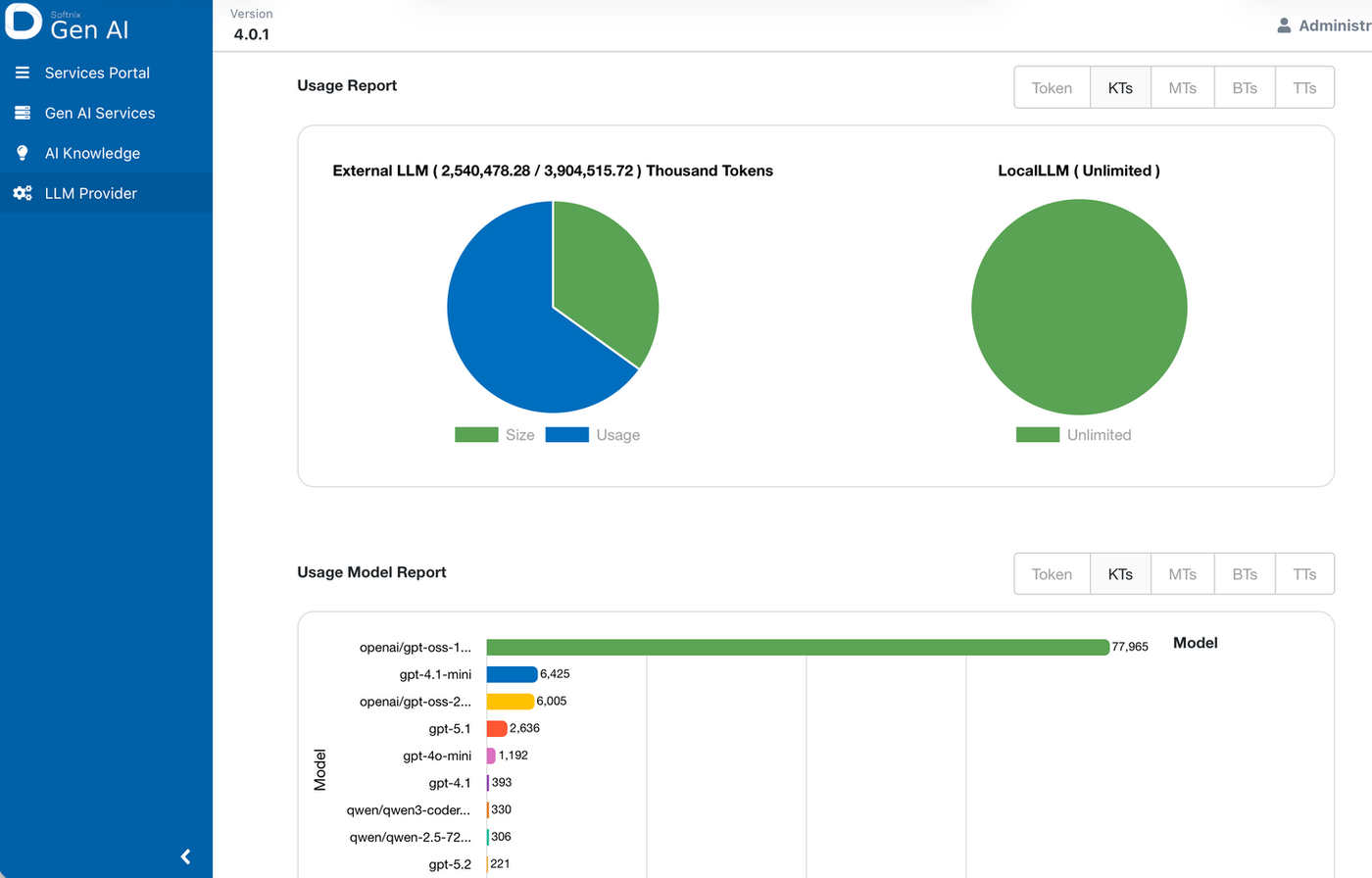Select TTs tab in Usage Model Report
The image size is (1372, 878).
(1304, 574)
